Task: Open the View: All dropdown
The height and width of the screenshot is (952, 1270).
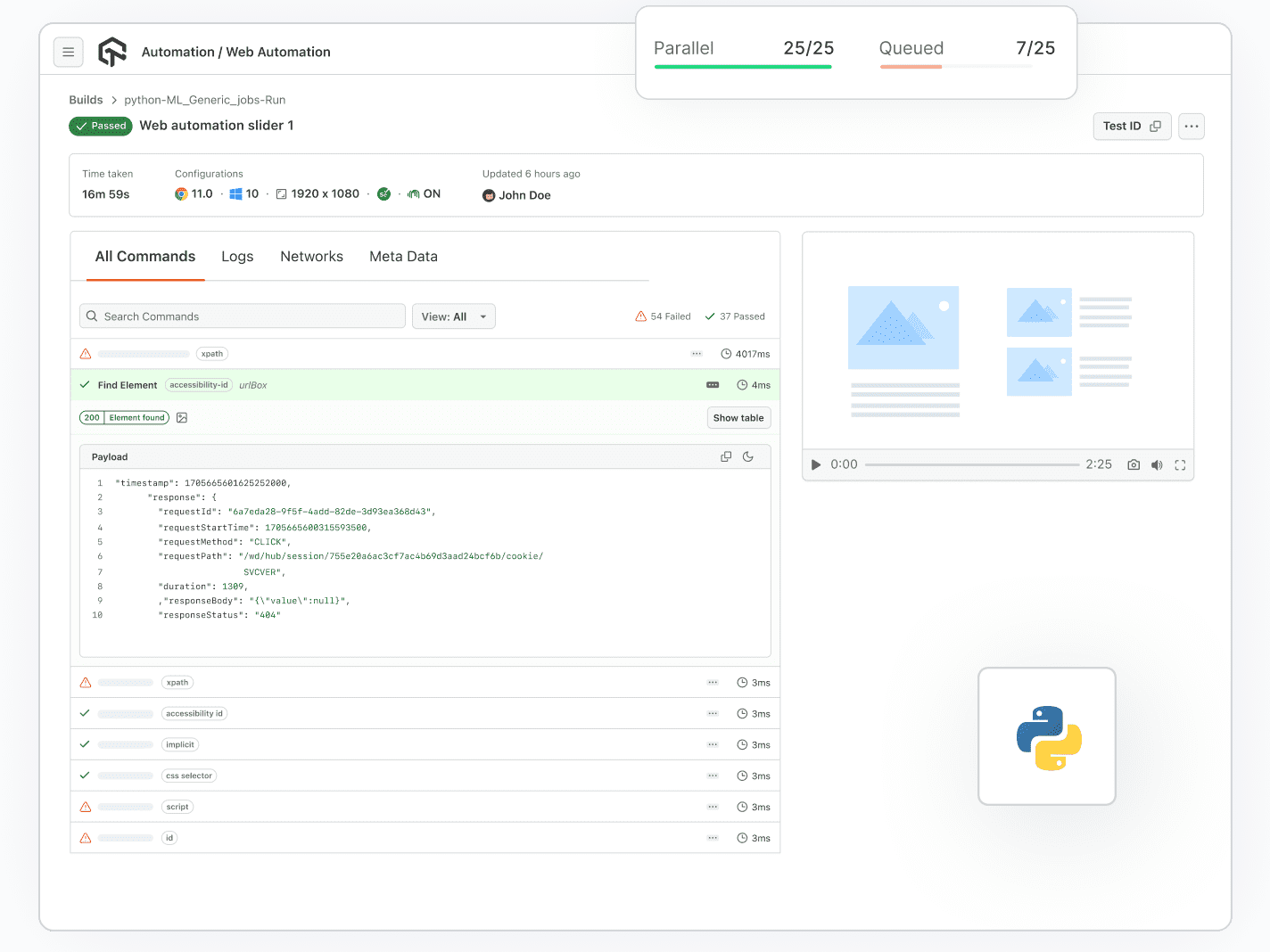Action: click(x=454, y=316)
